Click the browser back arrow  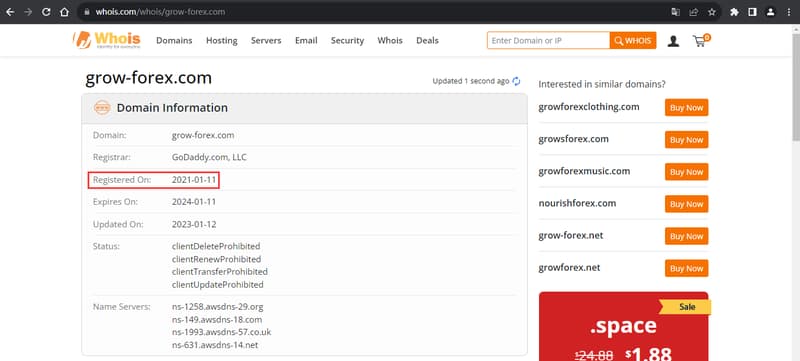[10, 12]
